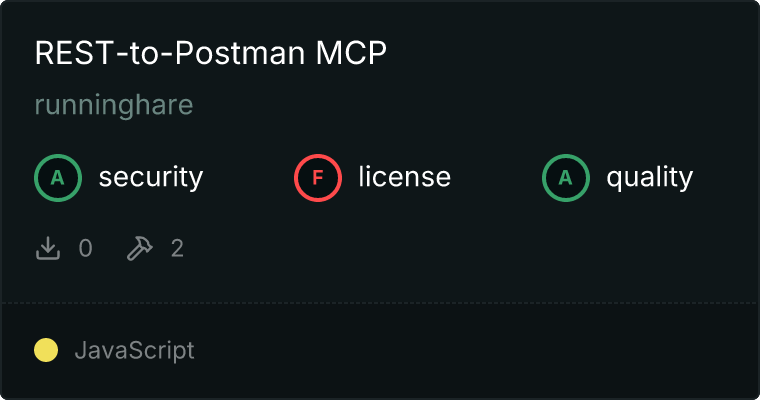Click the hammer tools icon
Screen dimensions: 760x400
point(140,248)
